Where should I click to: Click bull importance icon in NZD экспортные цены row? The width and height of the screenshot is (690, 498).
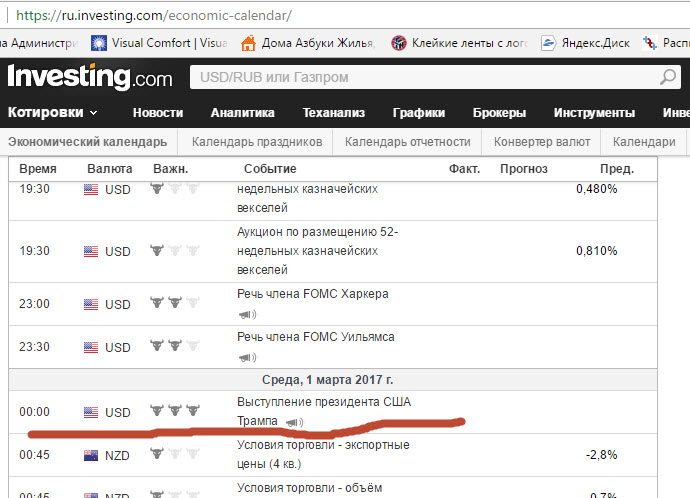[x=175, y=453]
